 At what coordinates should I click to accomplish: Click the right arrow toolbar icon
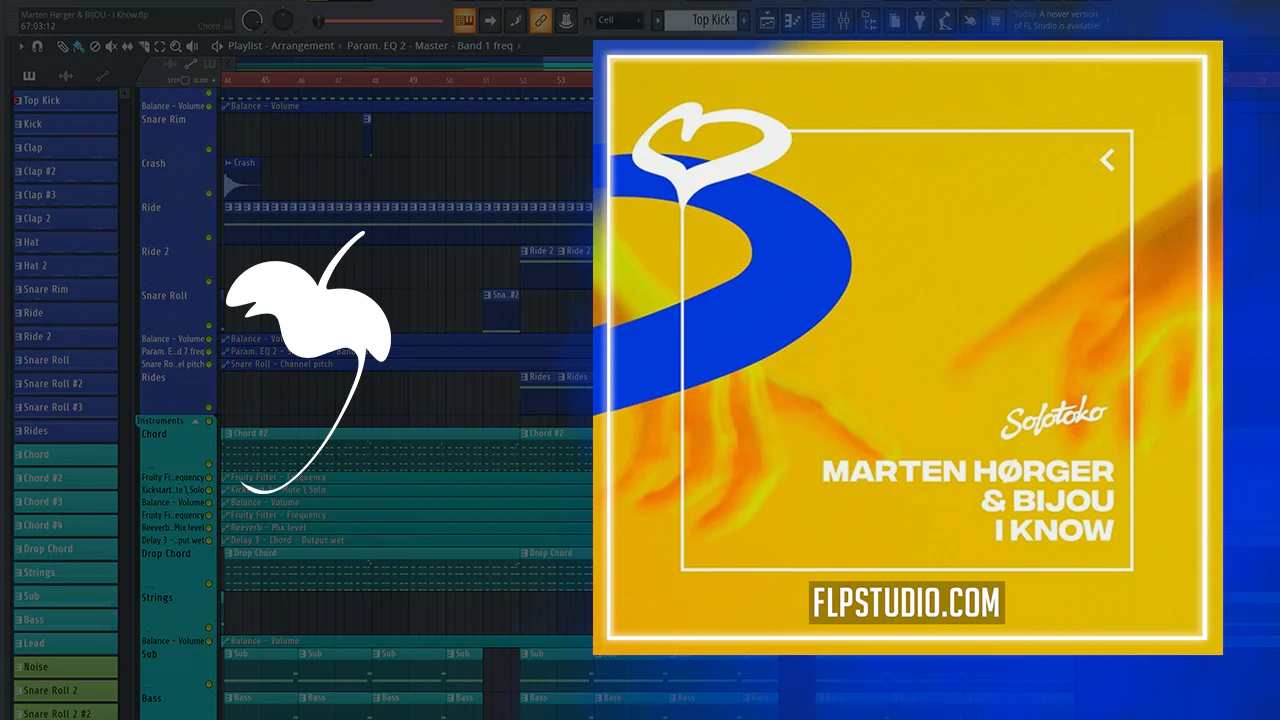pyautogui.click(x=490, y=20)
